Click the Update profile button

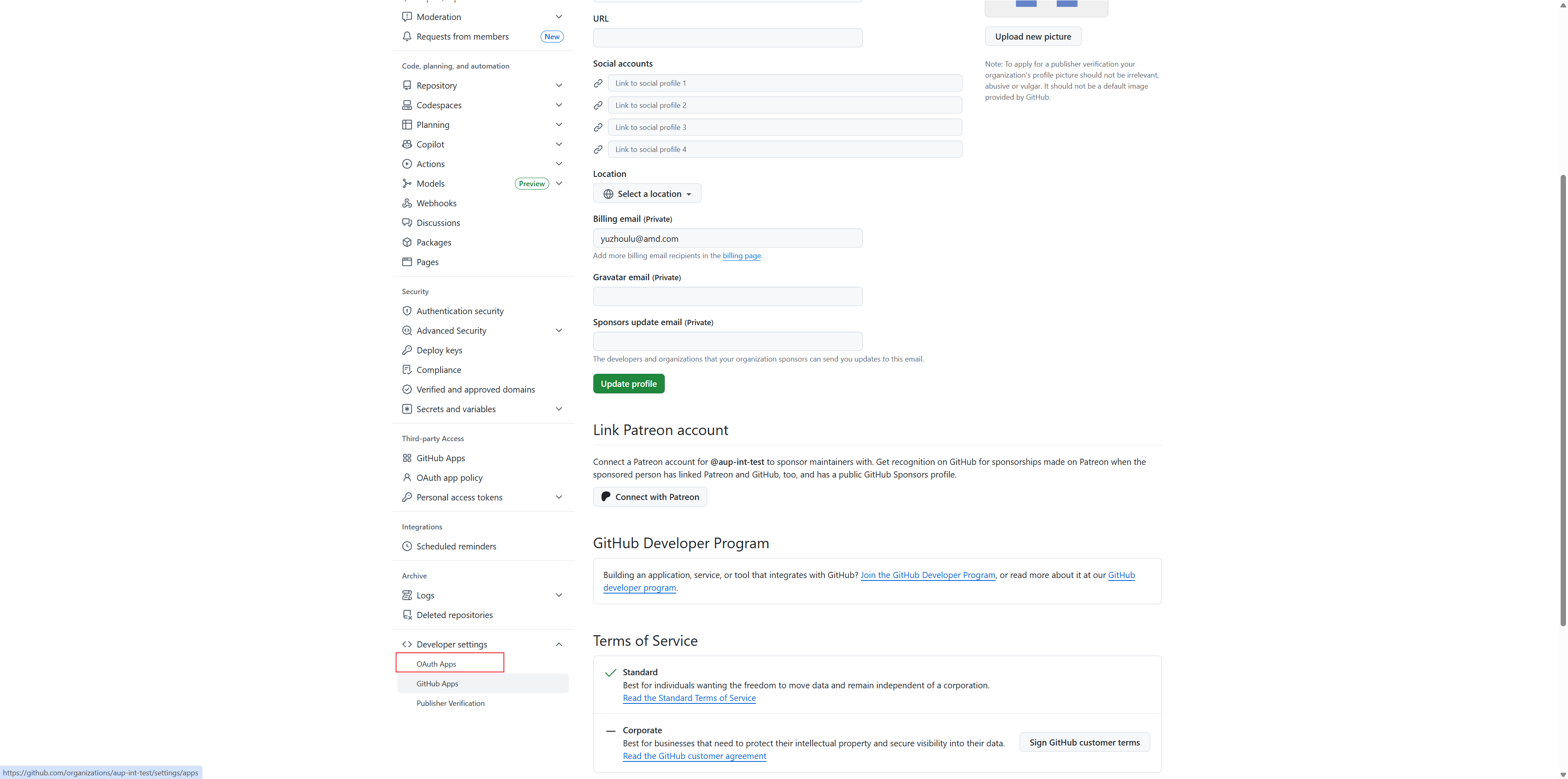pyautogui.click(x=629, y=383)
